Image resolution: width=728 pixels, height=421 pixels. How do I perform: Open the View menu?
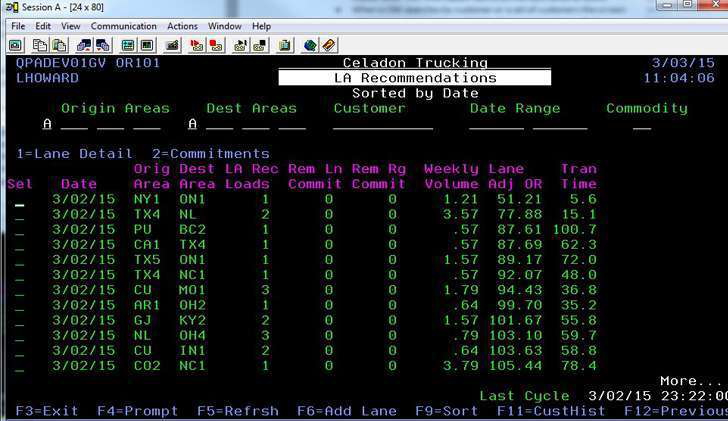[71, 26]
